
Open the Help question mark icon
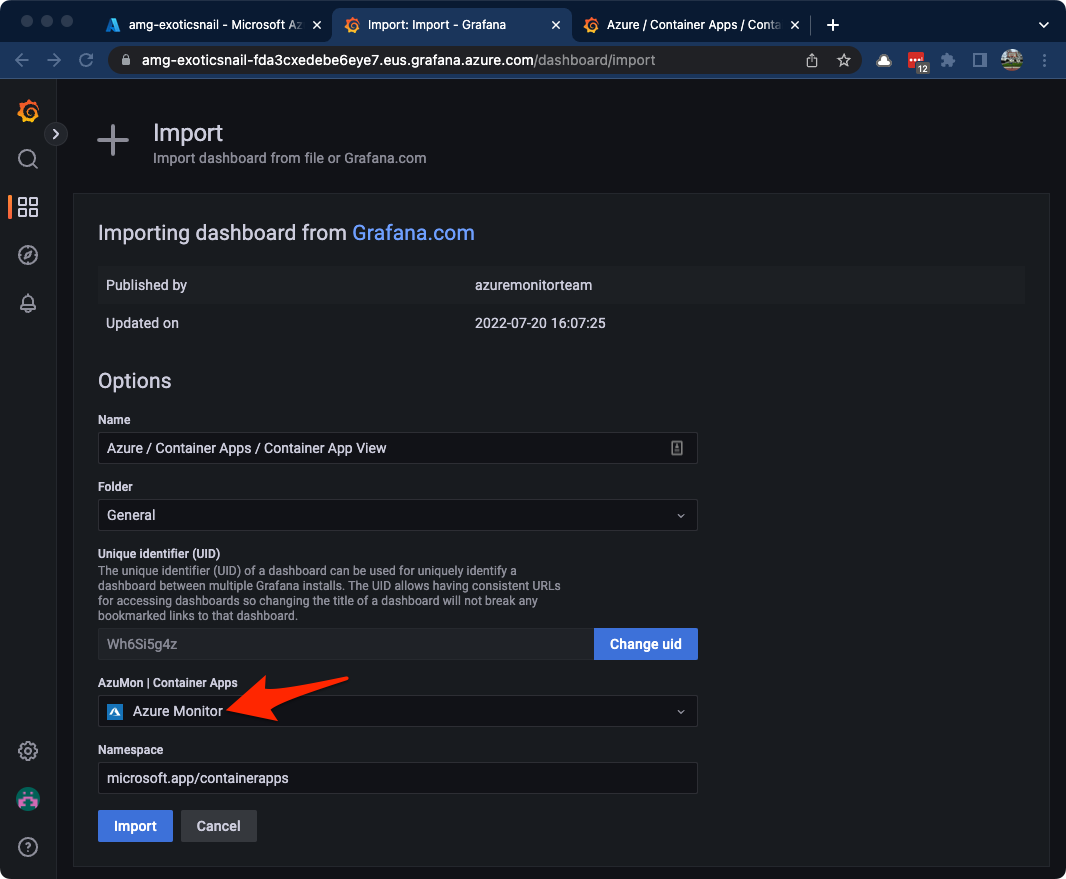28,847
